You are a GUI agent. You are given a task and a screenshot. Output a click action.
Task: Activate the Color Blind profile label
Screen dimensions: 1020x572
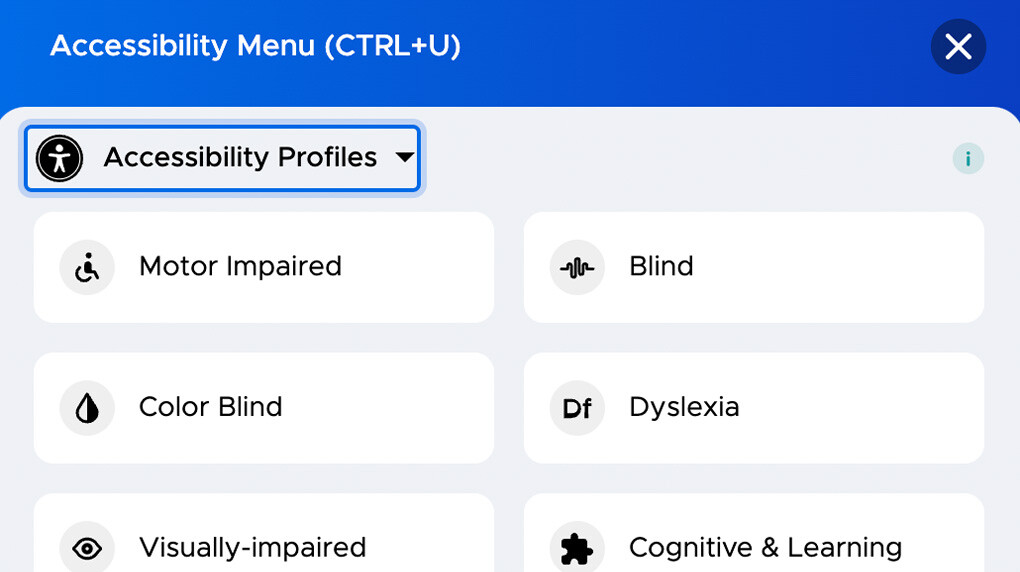tap(210, 408)
